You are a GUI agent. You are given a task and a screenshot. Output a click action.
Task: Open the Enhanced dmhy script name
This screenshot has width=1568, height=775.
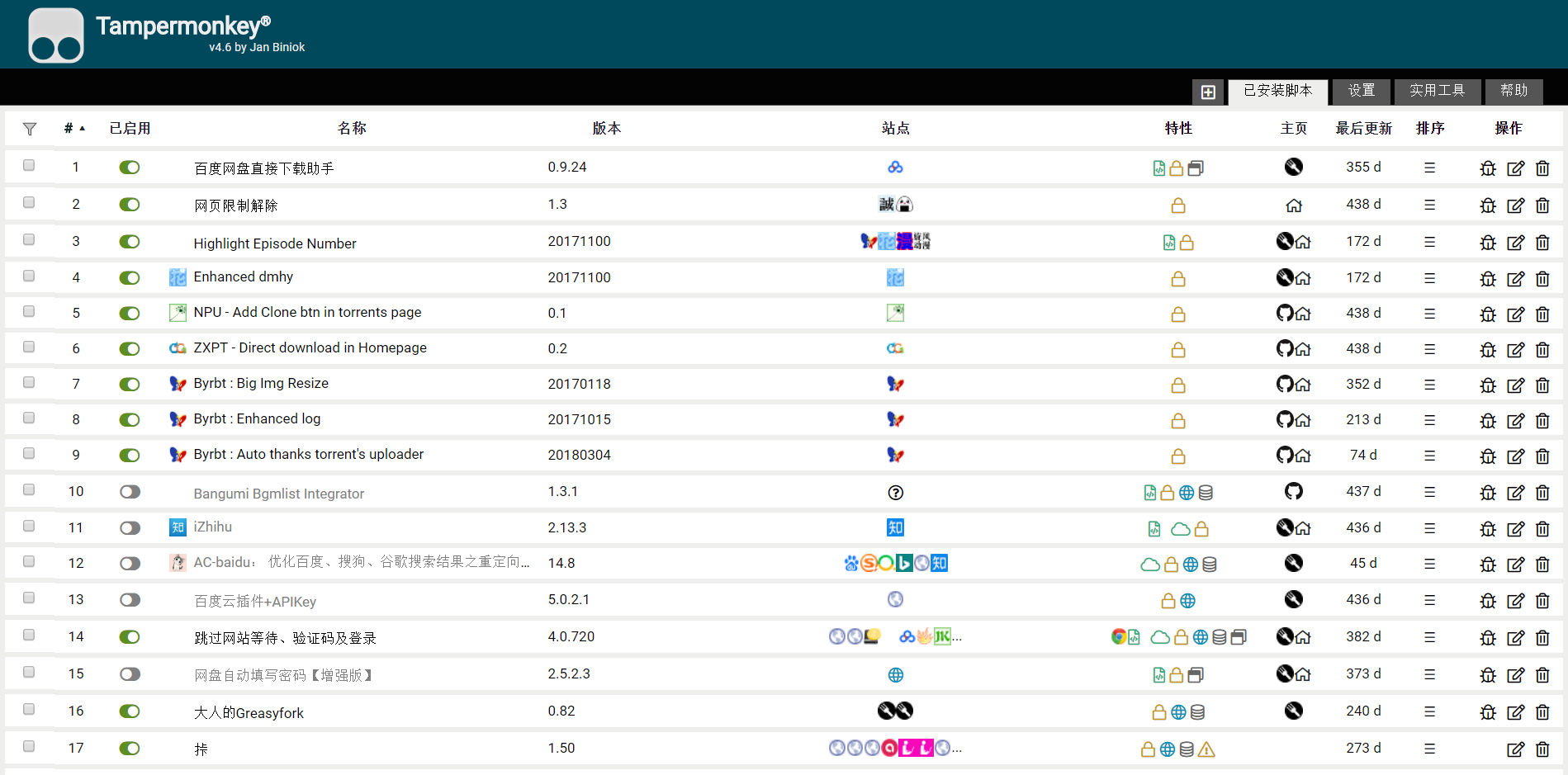tap(244, 276)
